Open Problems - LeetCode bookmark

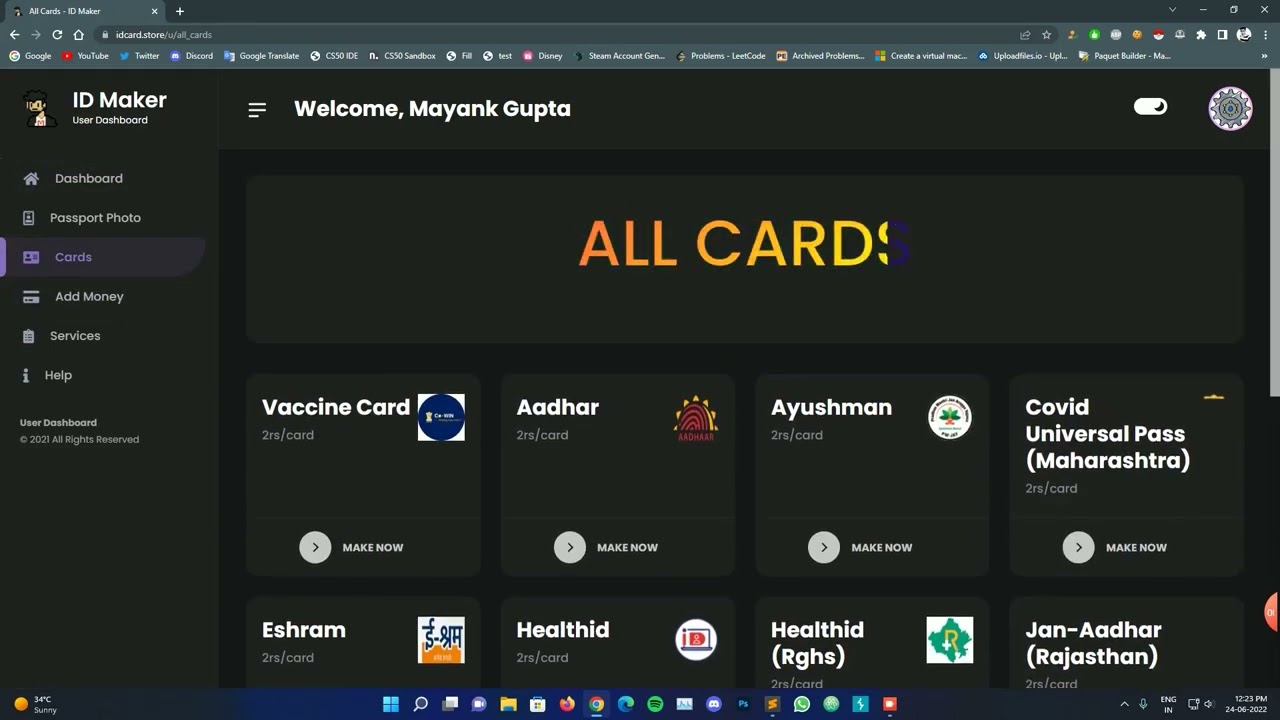[720, 56]
